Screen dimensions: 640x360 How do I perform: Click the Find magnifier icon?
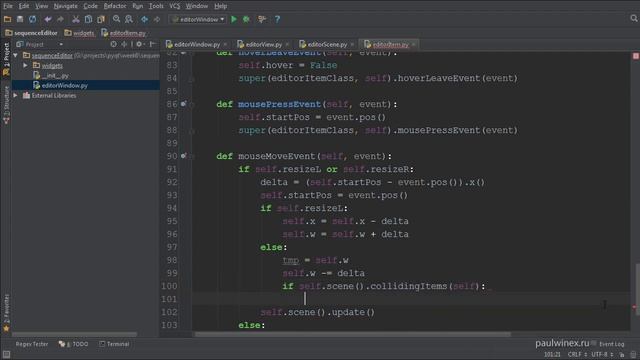coord(116,19)
